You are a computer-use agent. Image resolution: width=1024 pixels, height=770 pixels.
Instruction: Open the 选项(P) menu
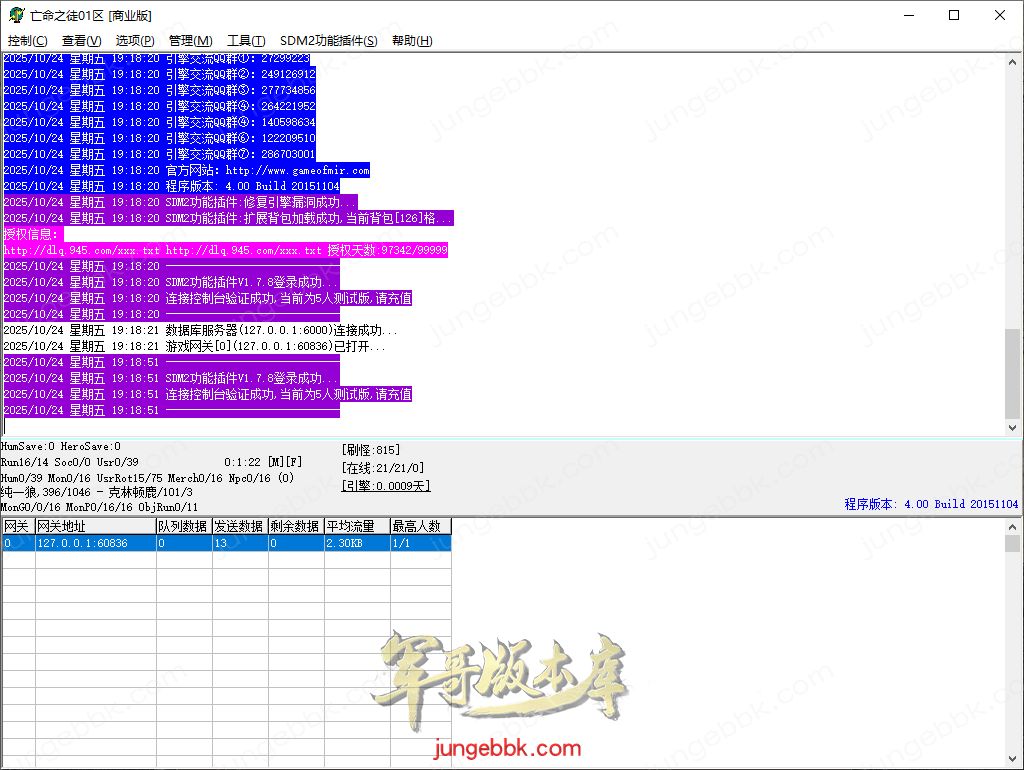(135, 41)
